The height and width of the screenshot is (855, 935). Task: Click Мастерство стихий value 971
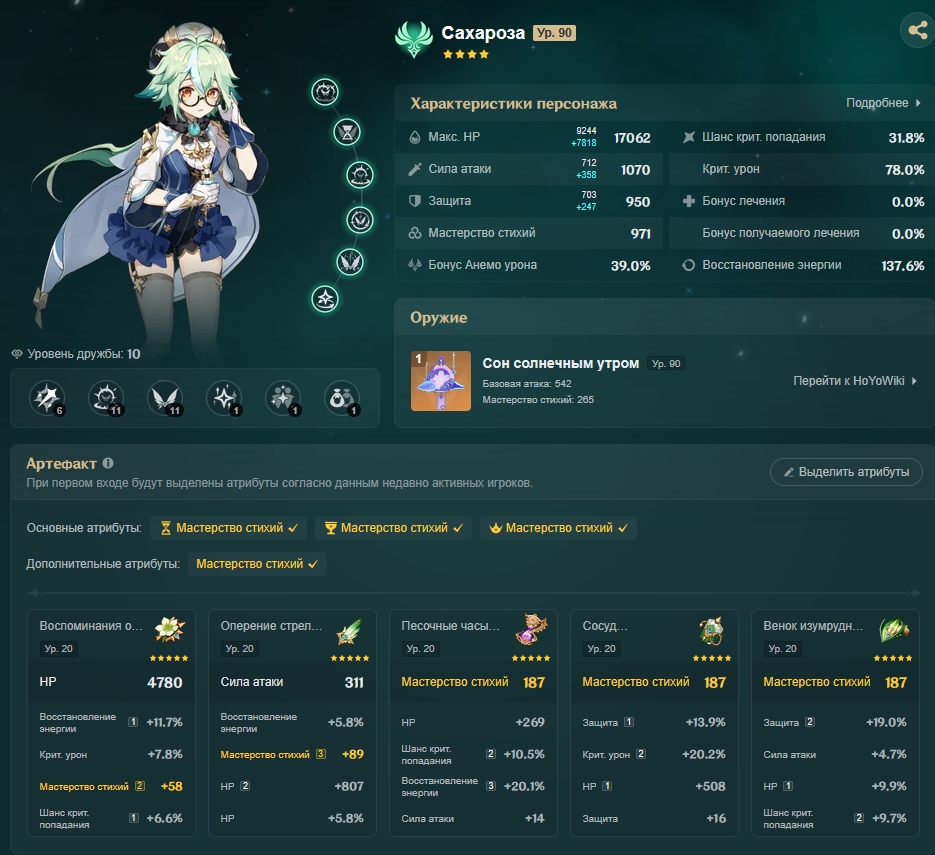coord(640,234)
